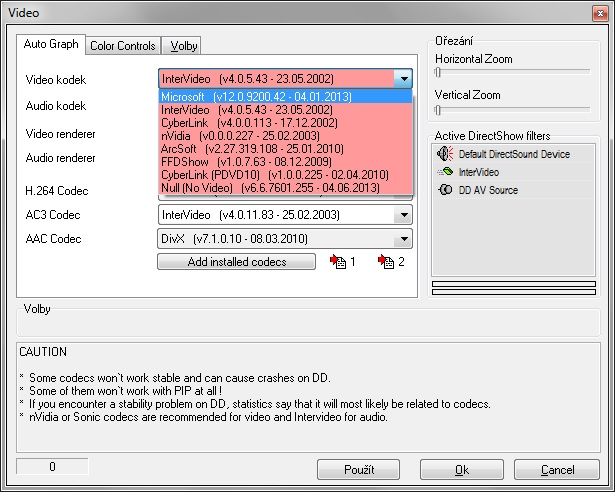Select nVidia v0.0.0.227 codec
615x492 pixels.
point(285,135)
